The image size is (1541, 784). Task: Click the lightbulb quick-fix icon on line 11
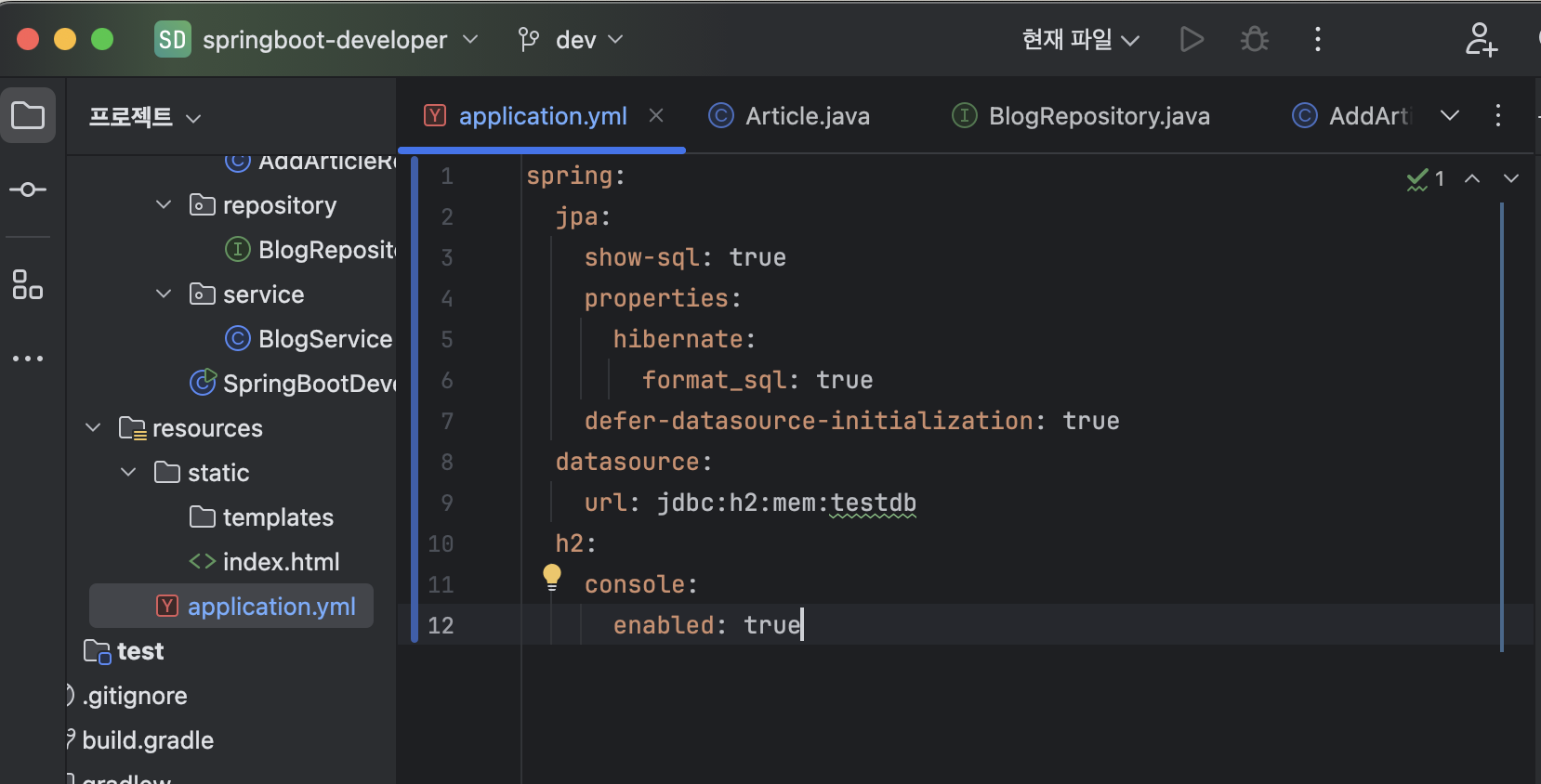552,577
